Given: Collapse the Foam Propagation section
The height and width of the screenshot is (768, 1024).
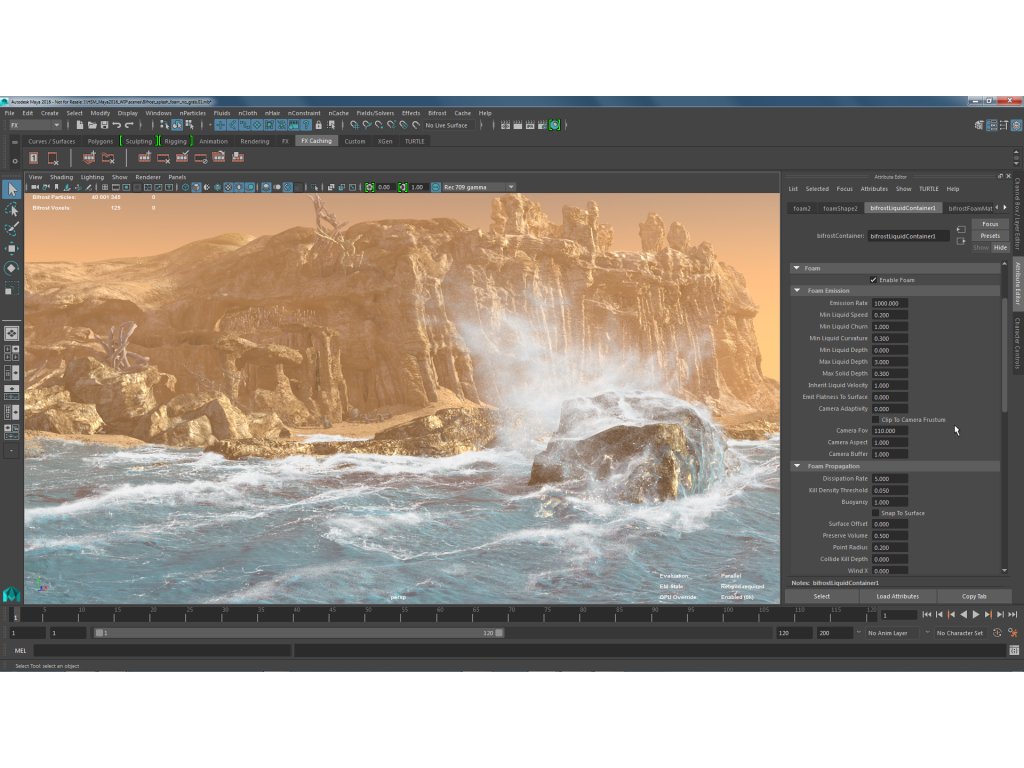Looking at the screenshot, I should click(x=797, y=466).
